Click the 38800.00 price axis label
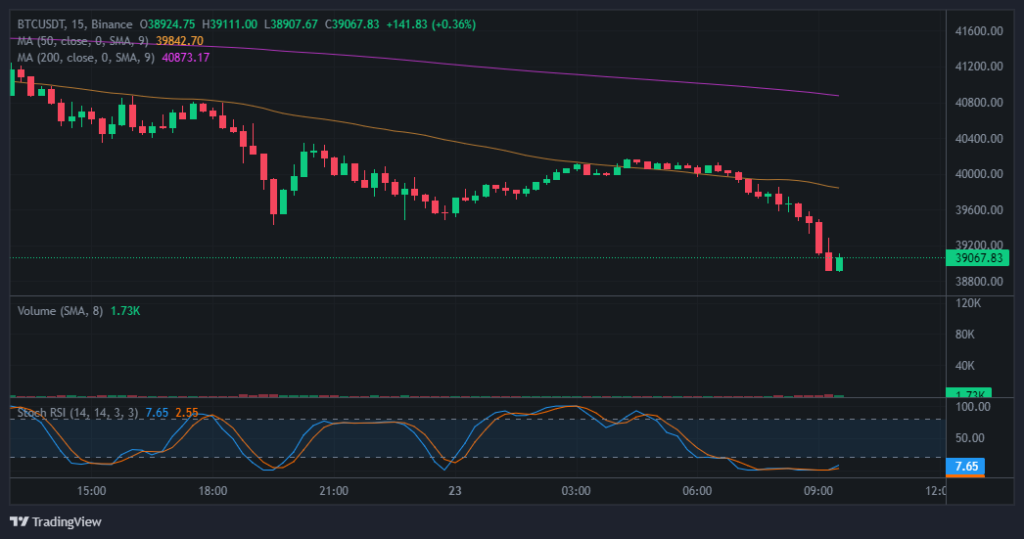This screenshot has height=539, width=1024. click(x=978, y=282)
